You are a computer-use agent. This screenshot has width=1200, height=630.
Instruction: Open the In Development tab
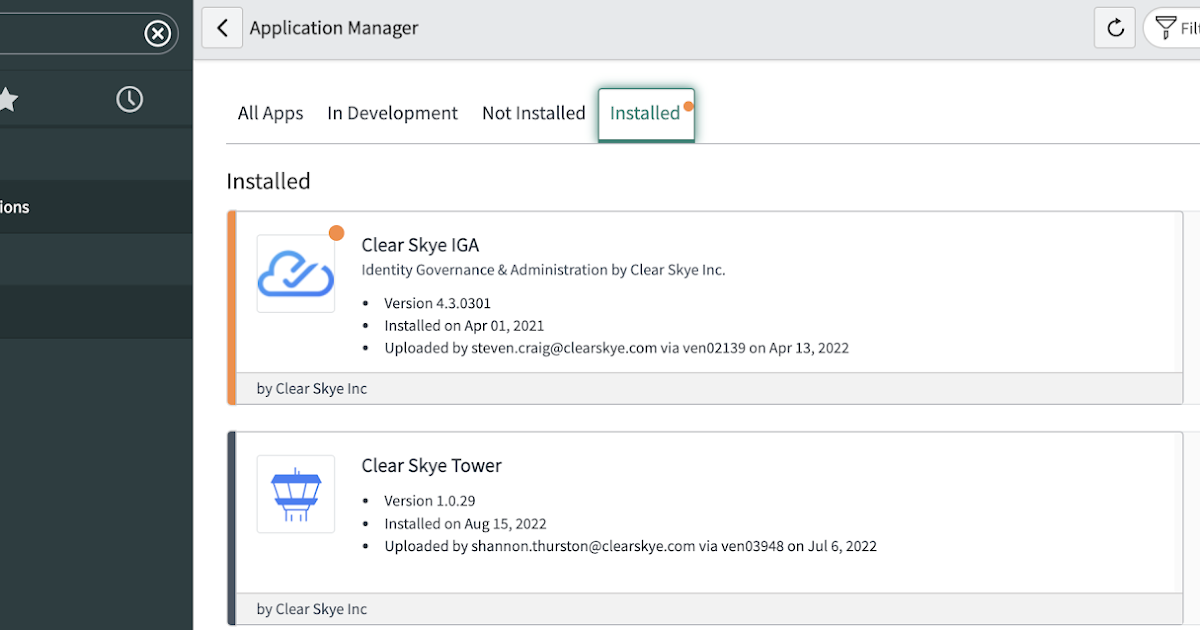tap(391, 113)
